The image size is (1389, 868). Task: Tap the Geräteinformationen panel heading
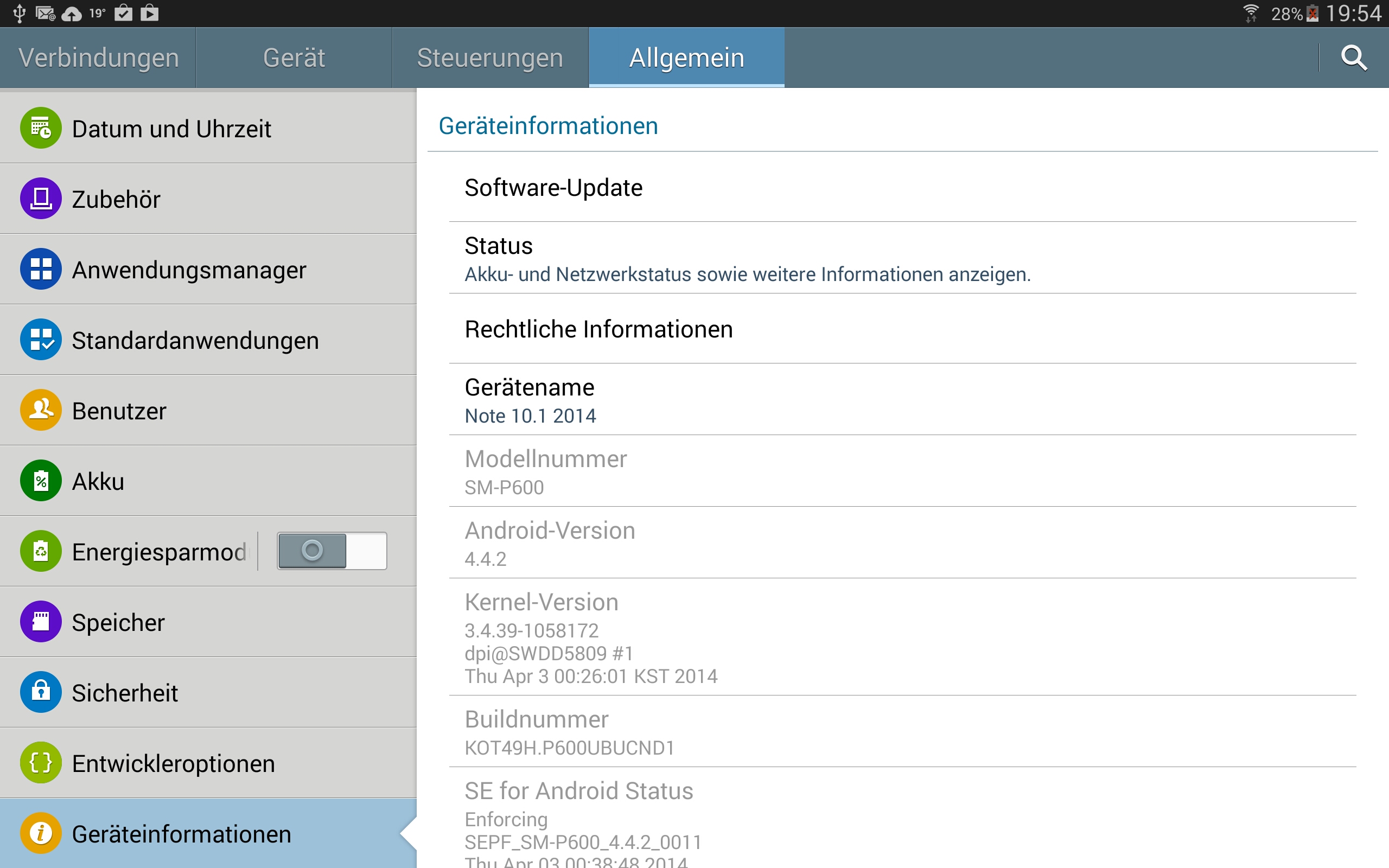[x=548, y=126]
